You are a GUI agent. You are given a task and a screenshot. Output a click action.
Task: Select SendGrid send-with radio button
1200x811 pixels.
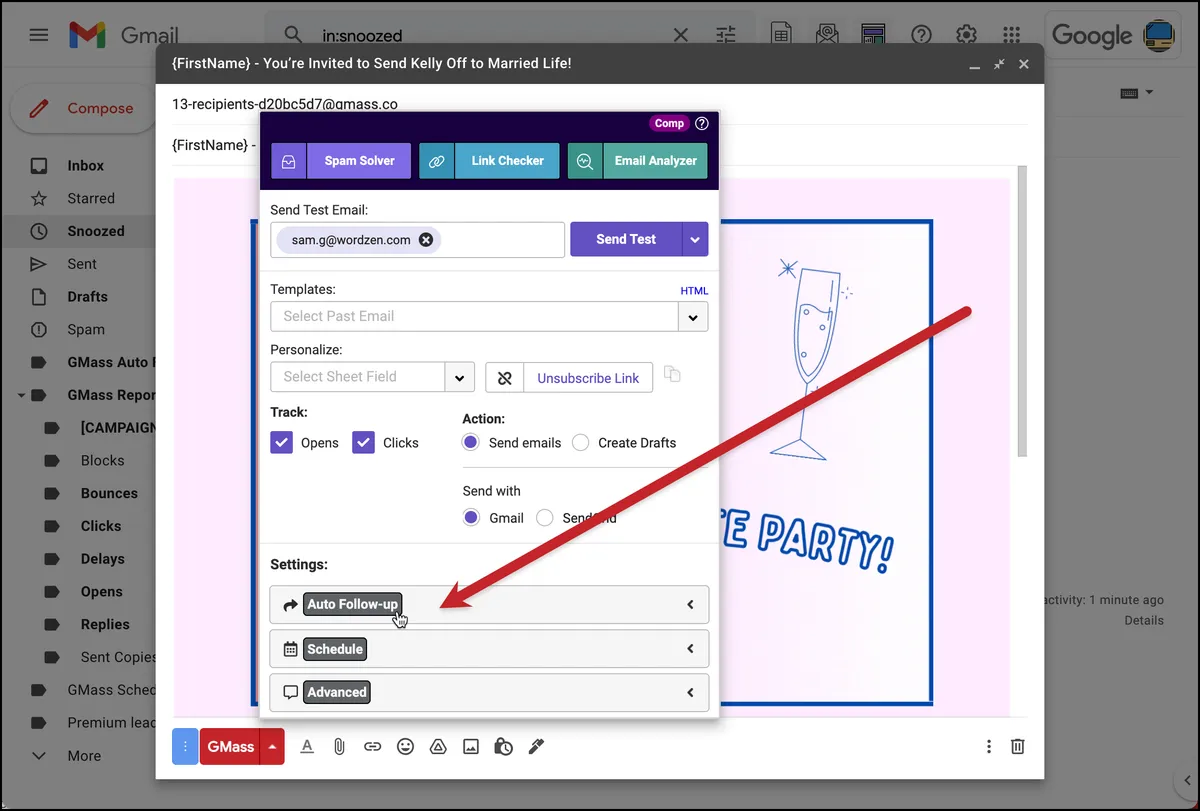coord(545,518)
